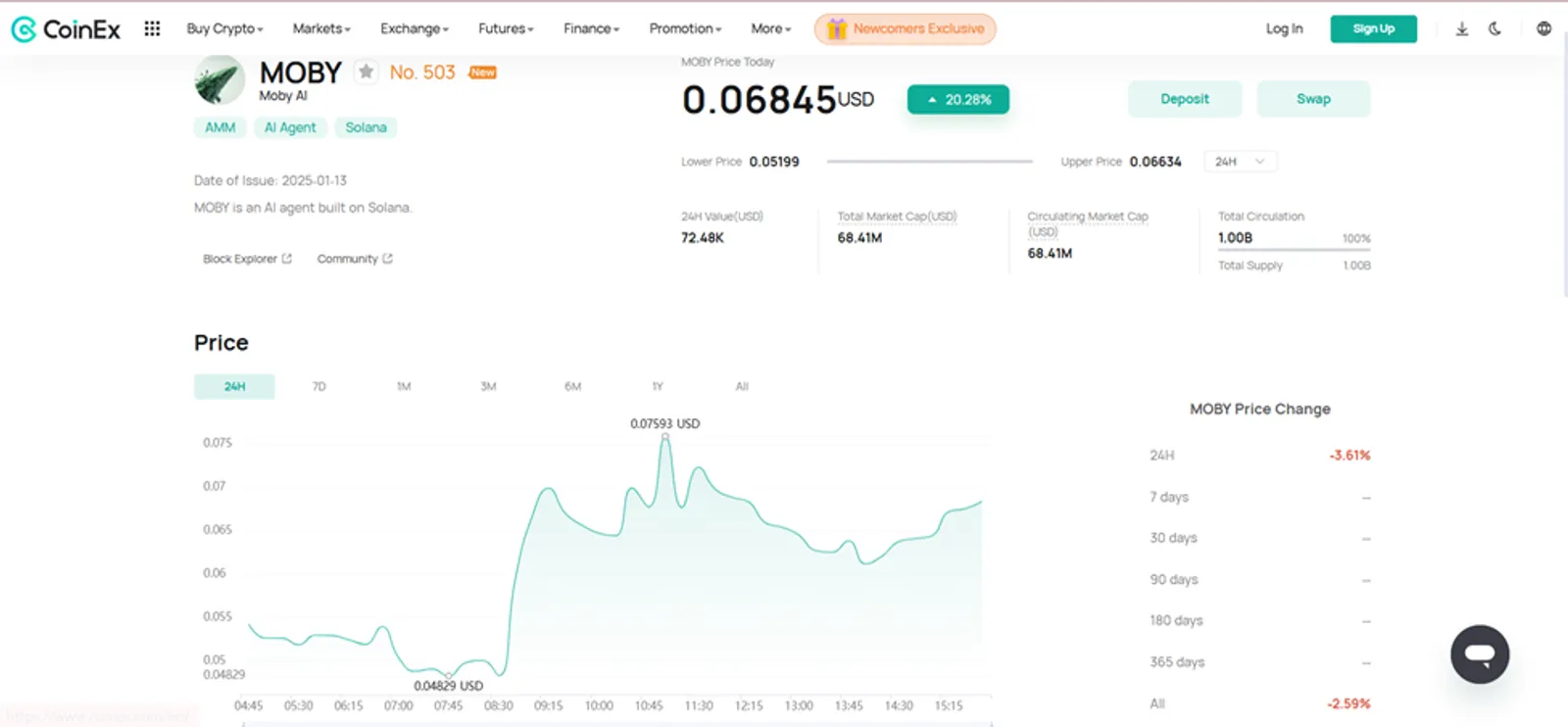Open the CoinEx logo homepage

click(66, 29)
